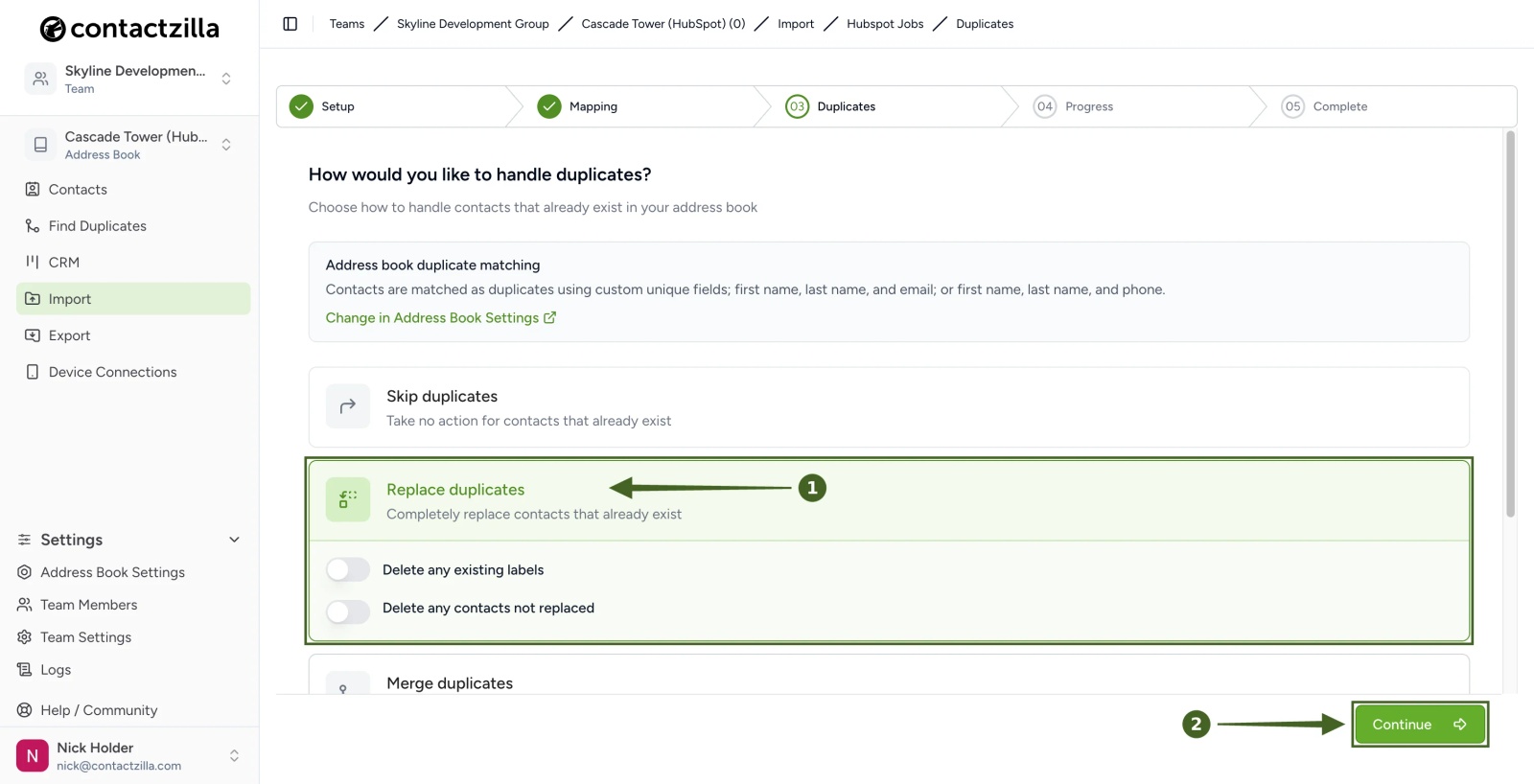Collapse the Settings section chevron
1534x784 pixels.
click(x=234, y=540)
